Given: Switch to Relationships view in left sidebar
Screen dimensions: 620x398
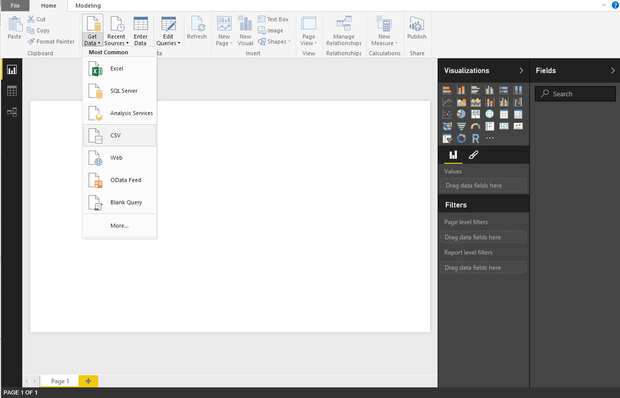Looking at the screenshot, I should point(12,112).
